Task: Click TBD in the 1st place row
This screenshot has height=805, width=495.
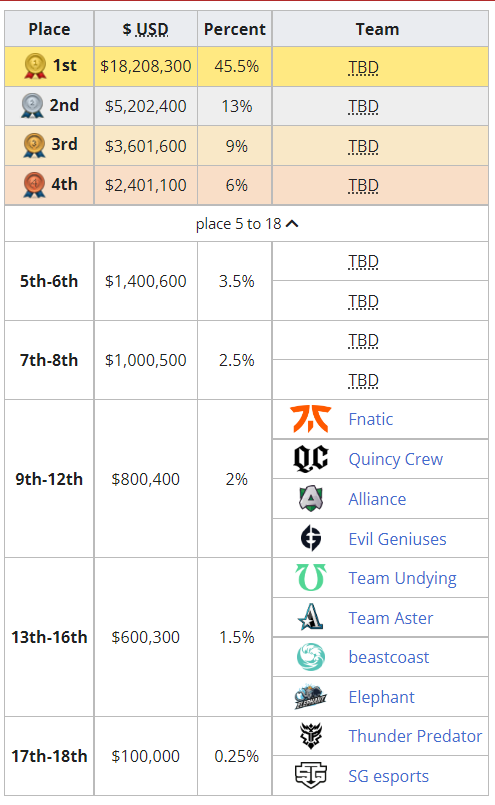Action: click(x=363, y=67)
